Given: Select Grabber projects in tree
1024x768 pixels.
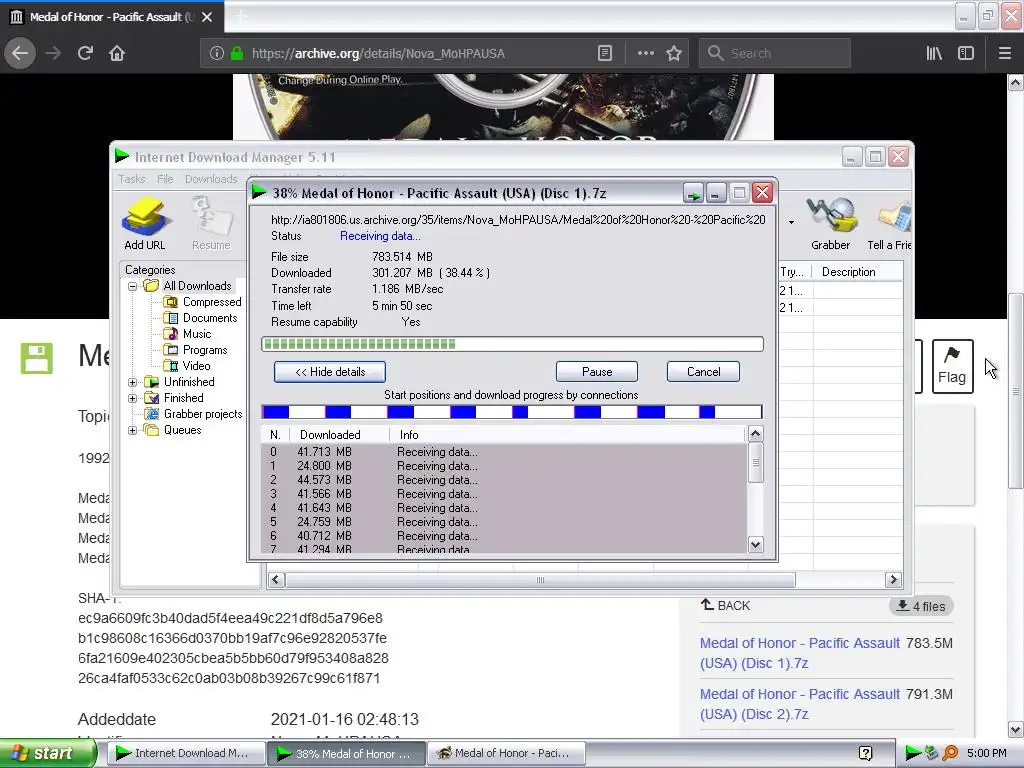Looking at the screenshot, I should [193, 413].
